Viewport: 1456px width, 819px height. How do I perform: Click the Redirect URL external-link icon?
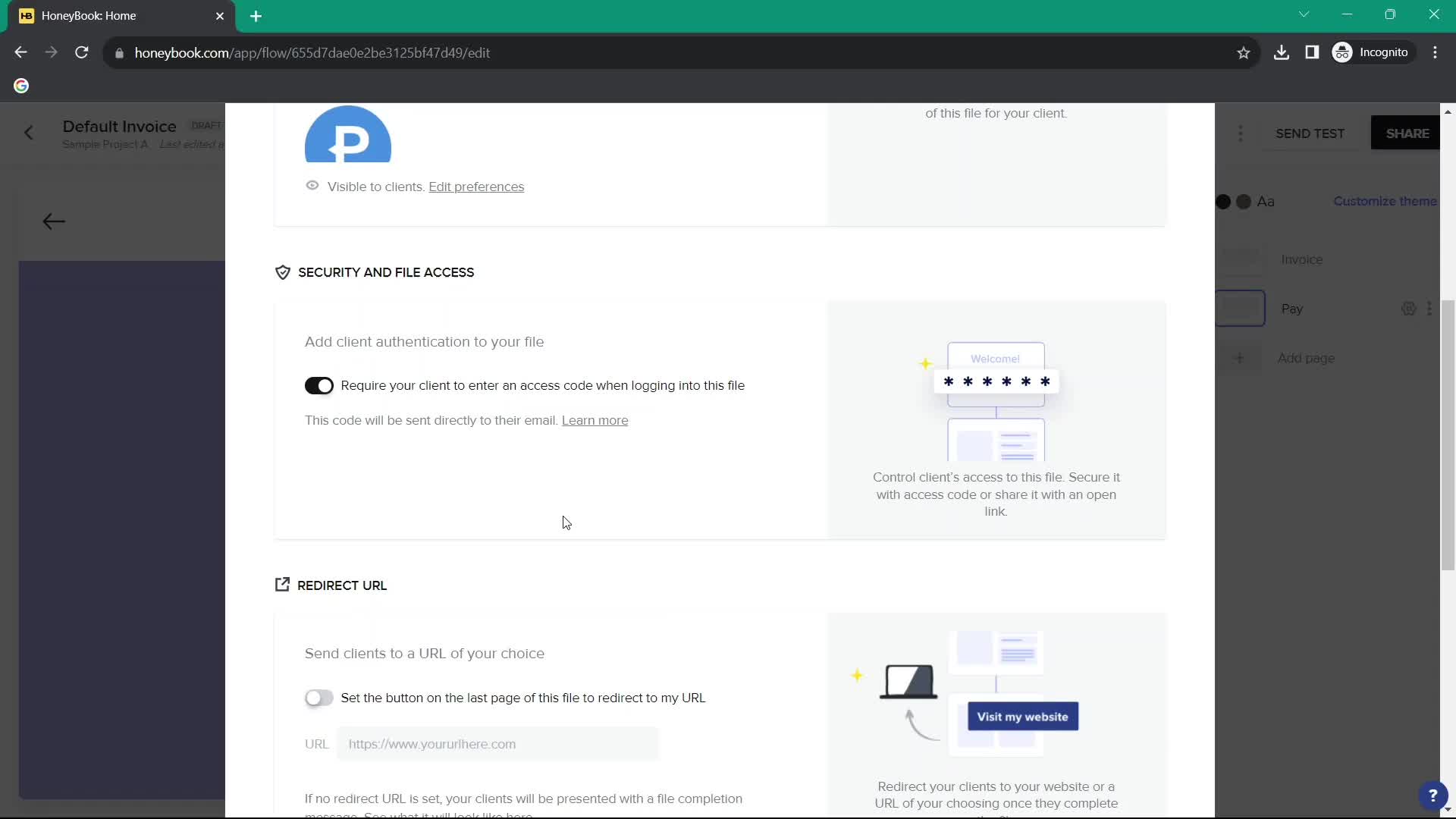(x=282, y=585)
